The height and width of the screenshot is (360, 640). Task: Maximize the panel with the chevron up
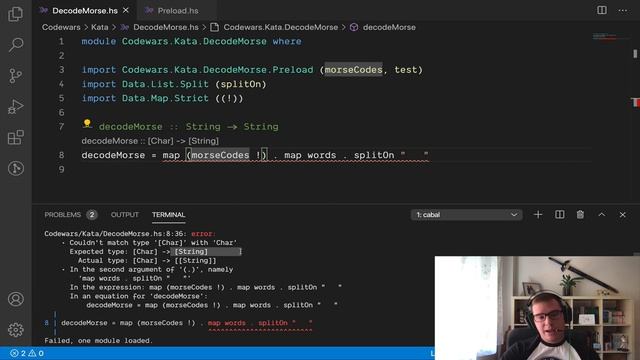pyautogui.click(x=602, y=215)
